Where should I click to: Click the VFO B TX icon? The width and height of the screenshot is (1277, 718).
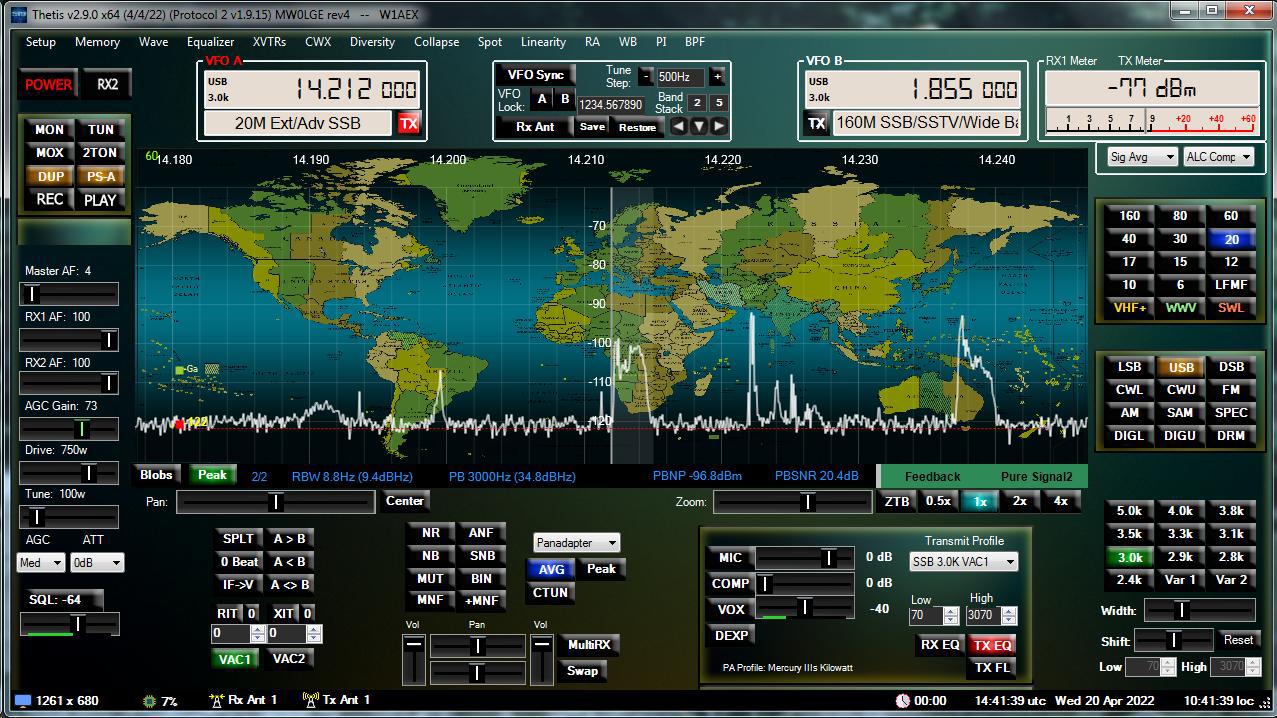(x=817, y=123)
